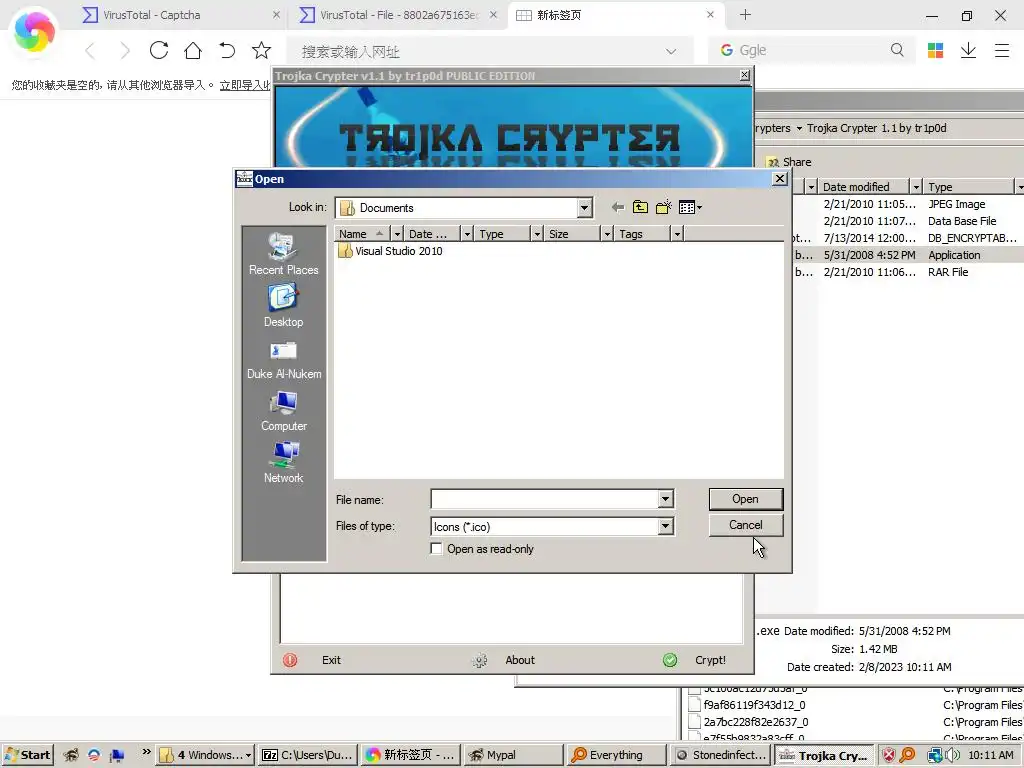Click the red Exit icon in Trojka Crypter

pos(290,660)
